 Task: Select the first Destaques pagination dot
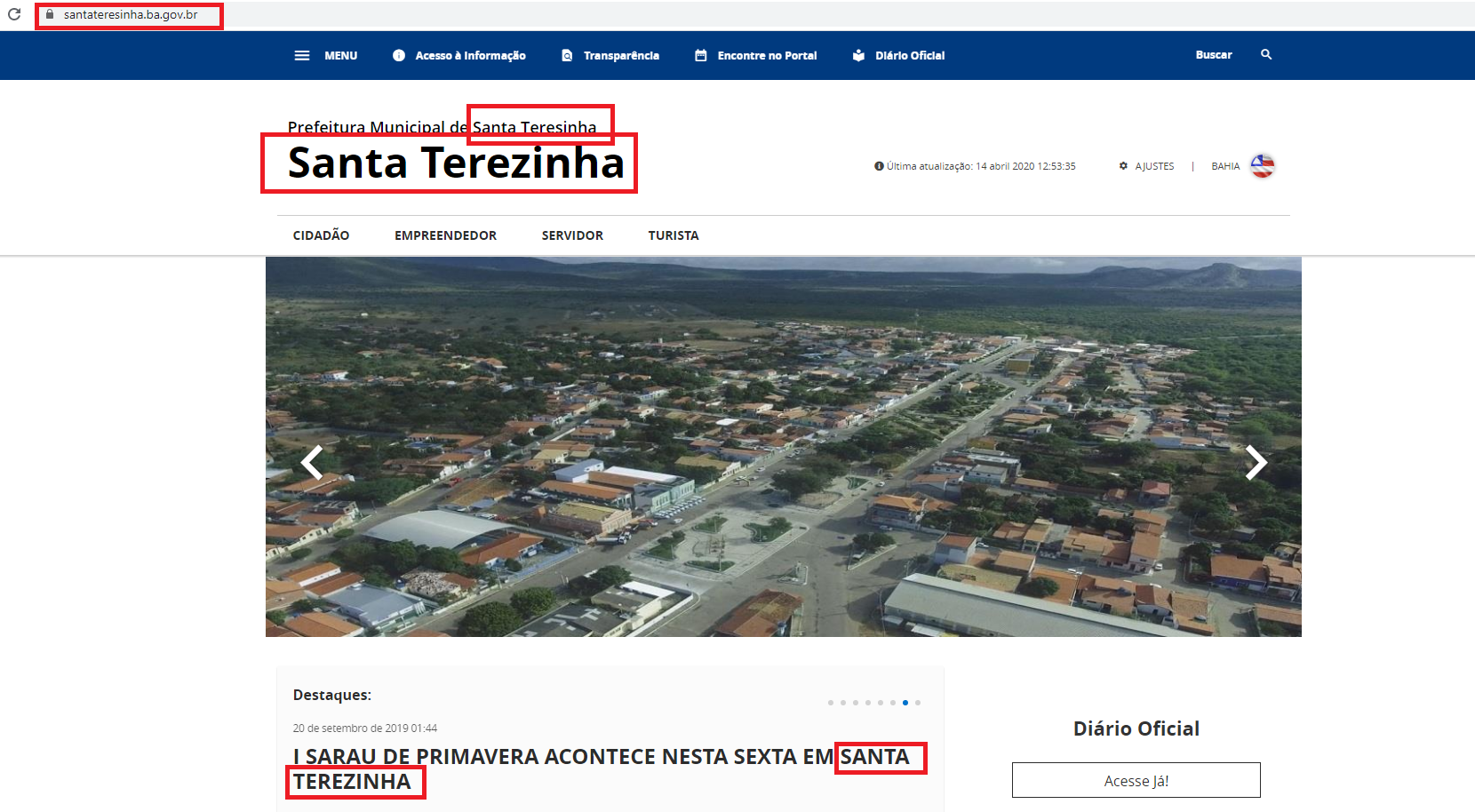tap(831, 703)
